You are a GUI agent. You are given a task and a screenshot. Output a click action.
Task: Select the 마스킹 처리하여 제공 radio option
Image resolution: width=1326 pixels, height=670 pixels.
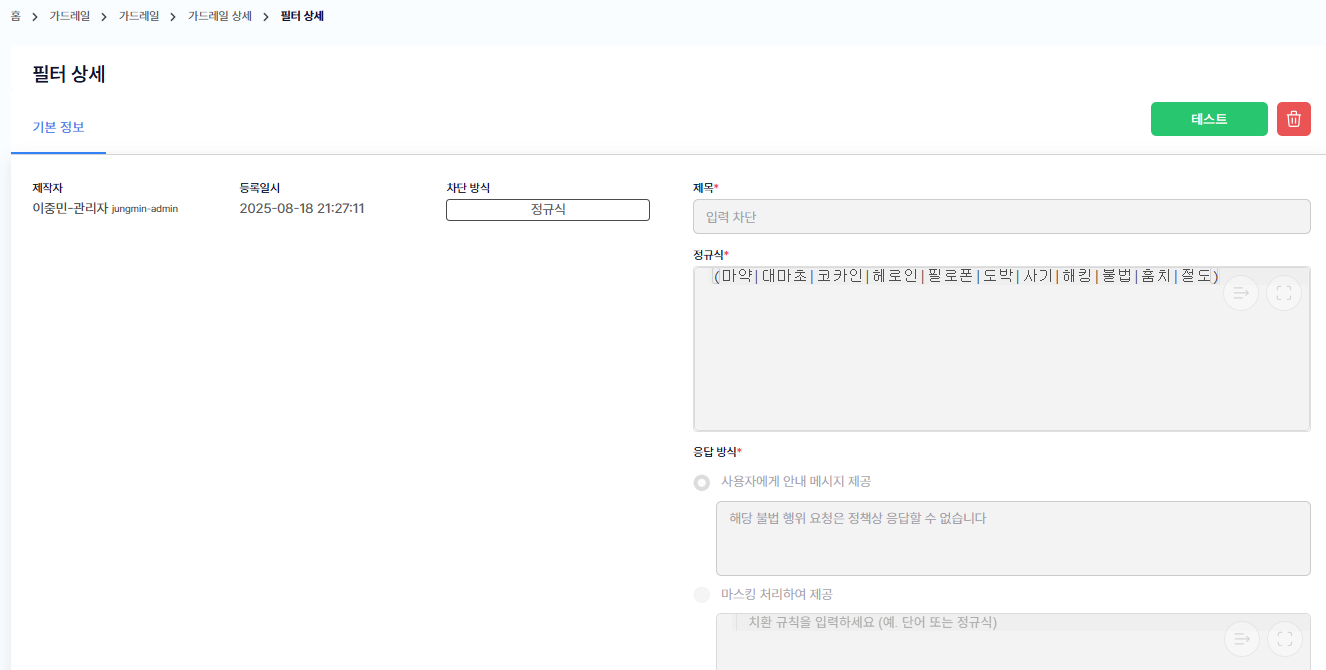pyautogui.click(x=702, y=595)
